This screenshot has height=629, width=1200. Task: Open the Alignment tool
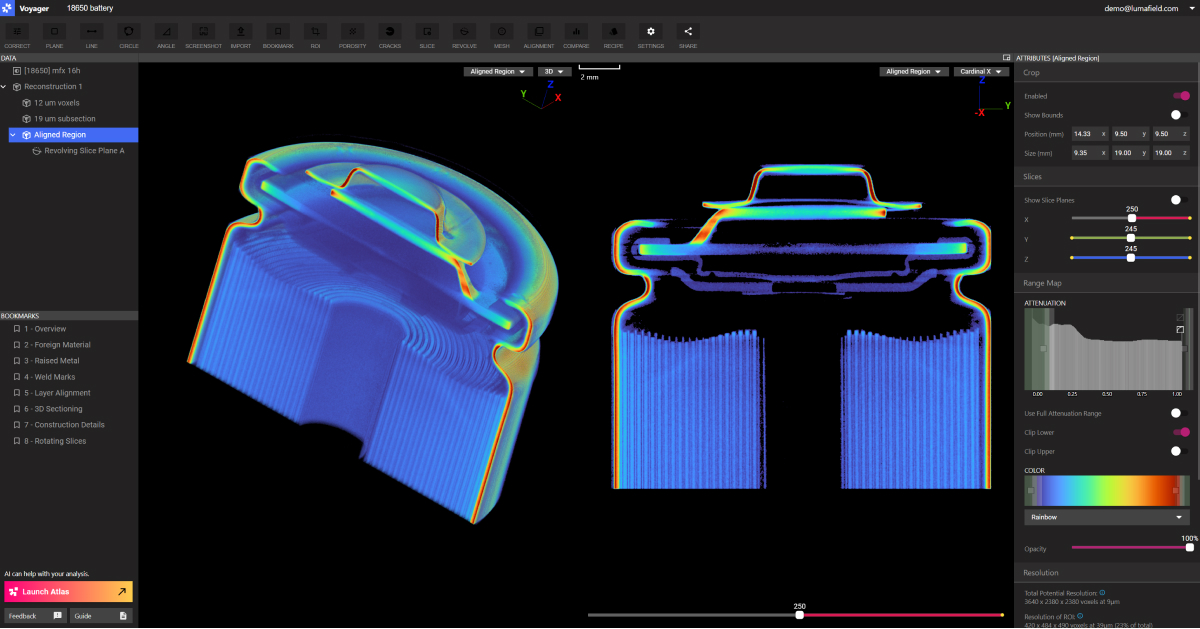pos(538,35)
